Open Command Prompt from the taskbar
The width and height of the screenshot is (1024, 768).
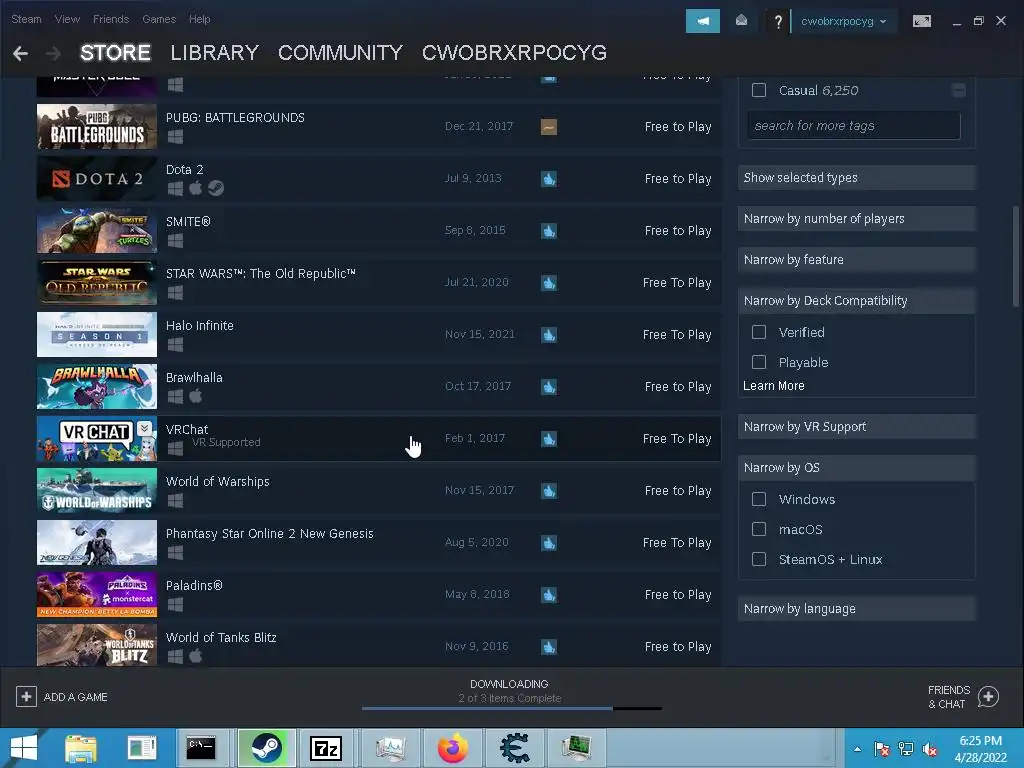click(x=200, y=748)
